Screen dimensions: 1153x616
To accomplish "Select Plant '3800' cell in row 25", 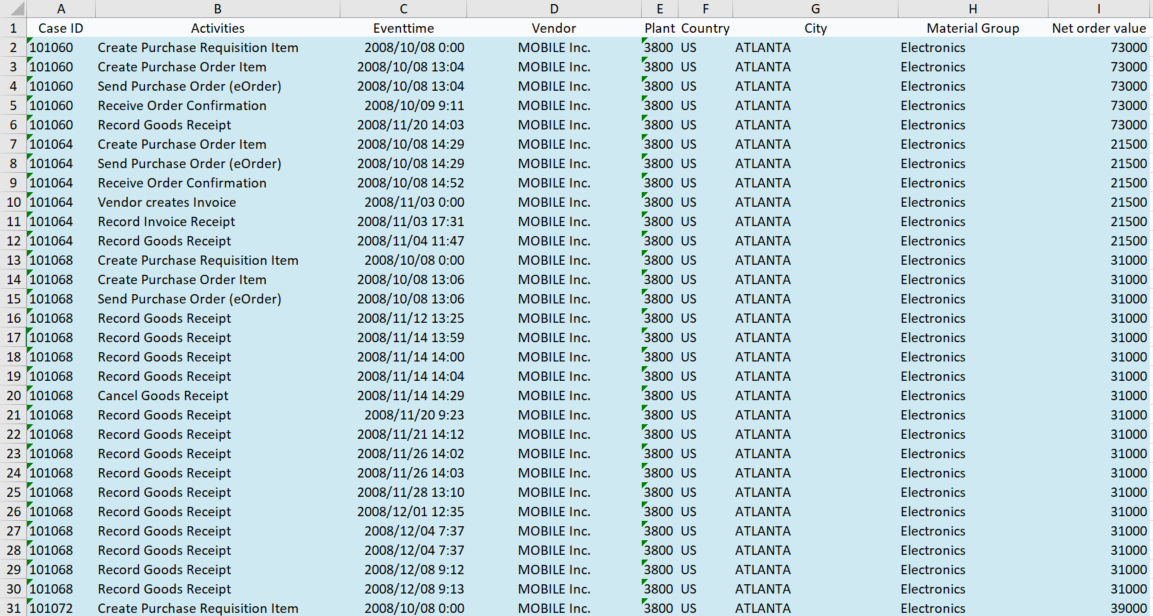I will coord(660,492).
